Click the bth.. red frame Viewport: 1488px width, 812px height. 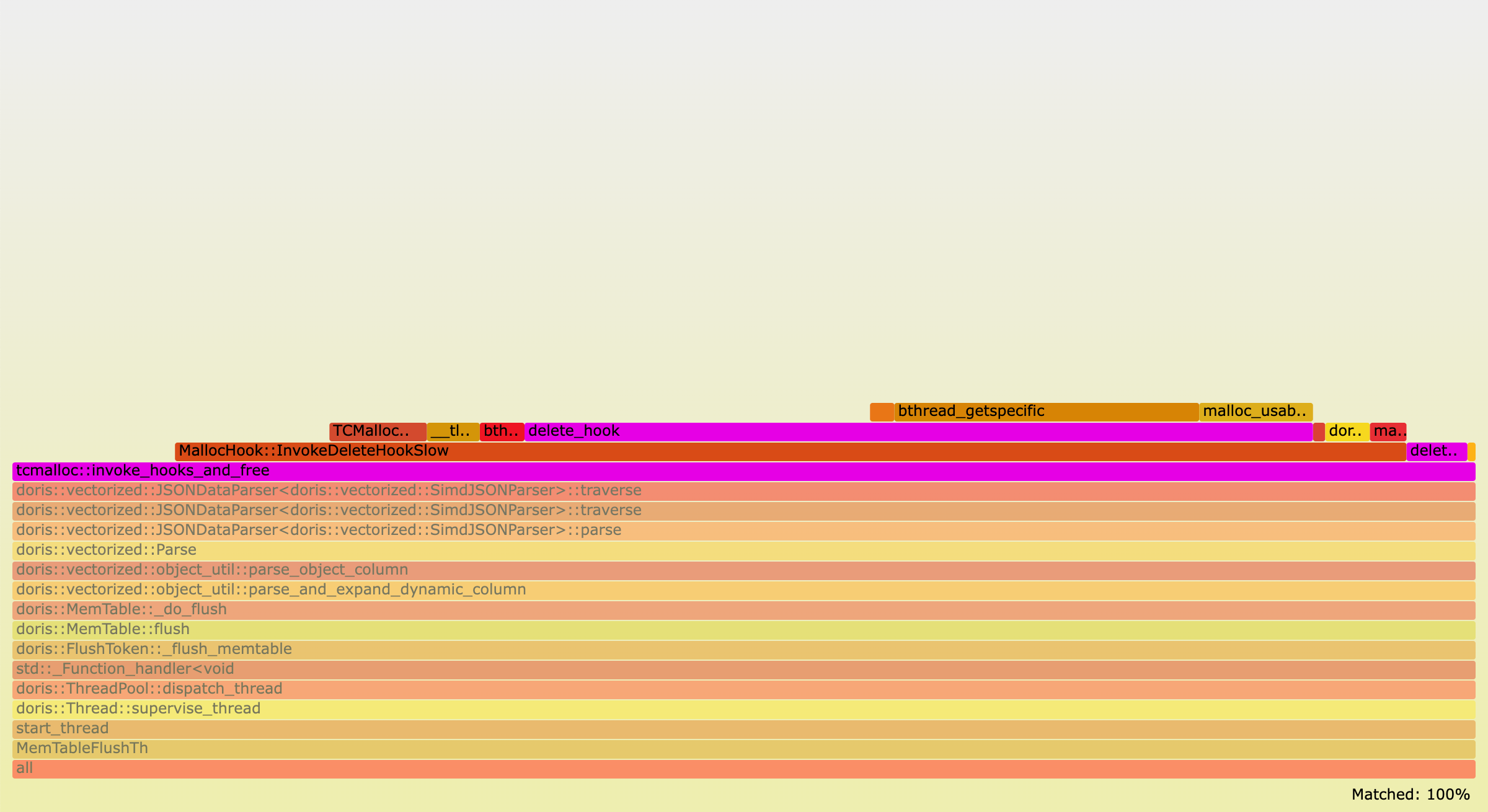(x=501, y=431)
